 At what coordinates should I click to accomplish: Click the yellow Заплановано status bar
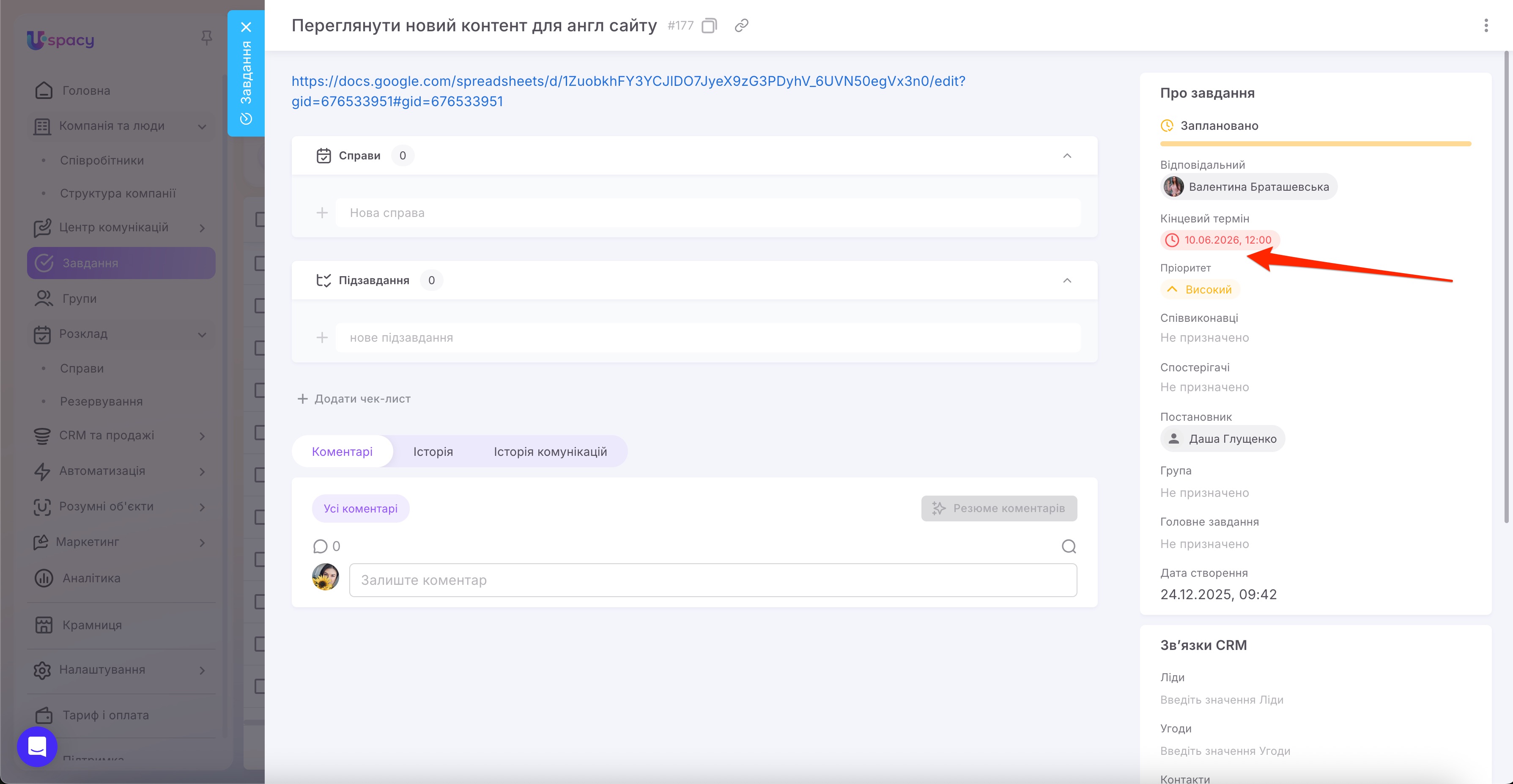1315,143
